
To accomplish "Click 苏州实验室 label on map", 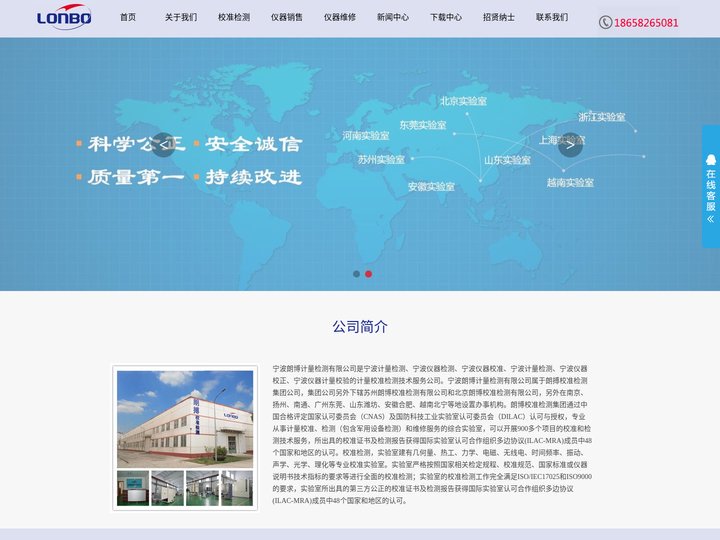I will pyautogui.click(x=382, y=159).
